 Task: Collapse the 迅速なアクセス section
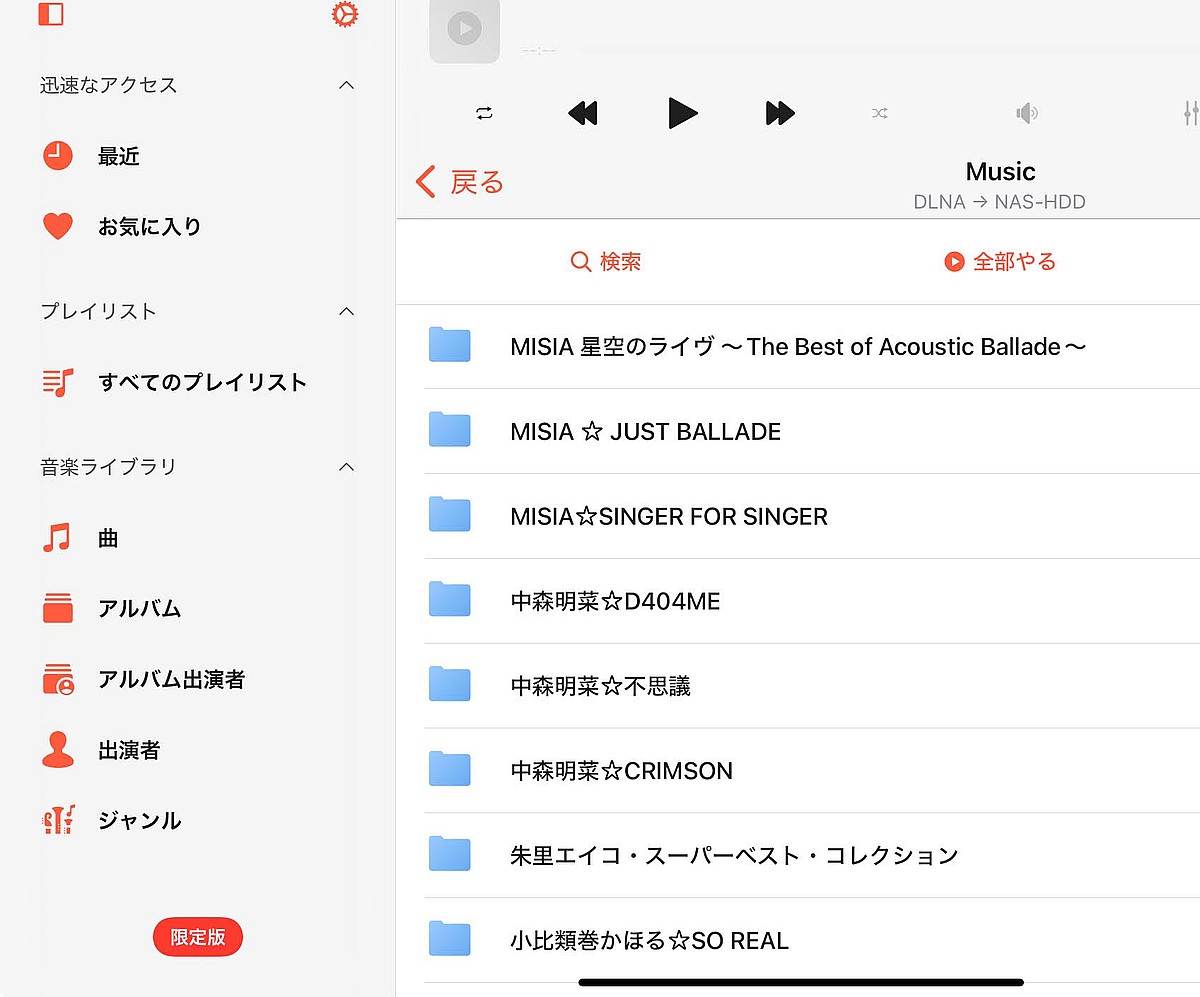(x=346, y=85)
